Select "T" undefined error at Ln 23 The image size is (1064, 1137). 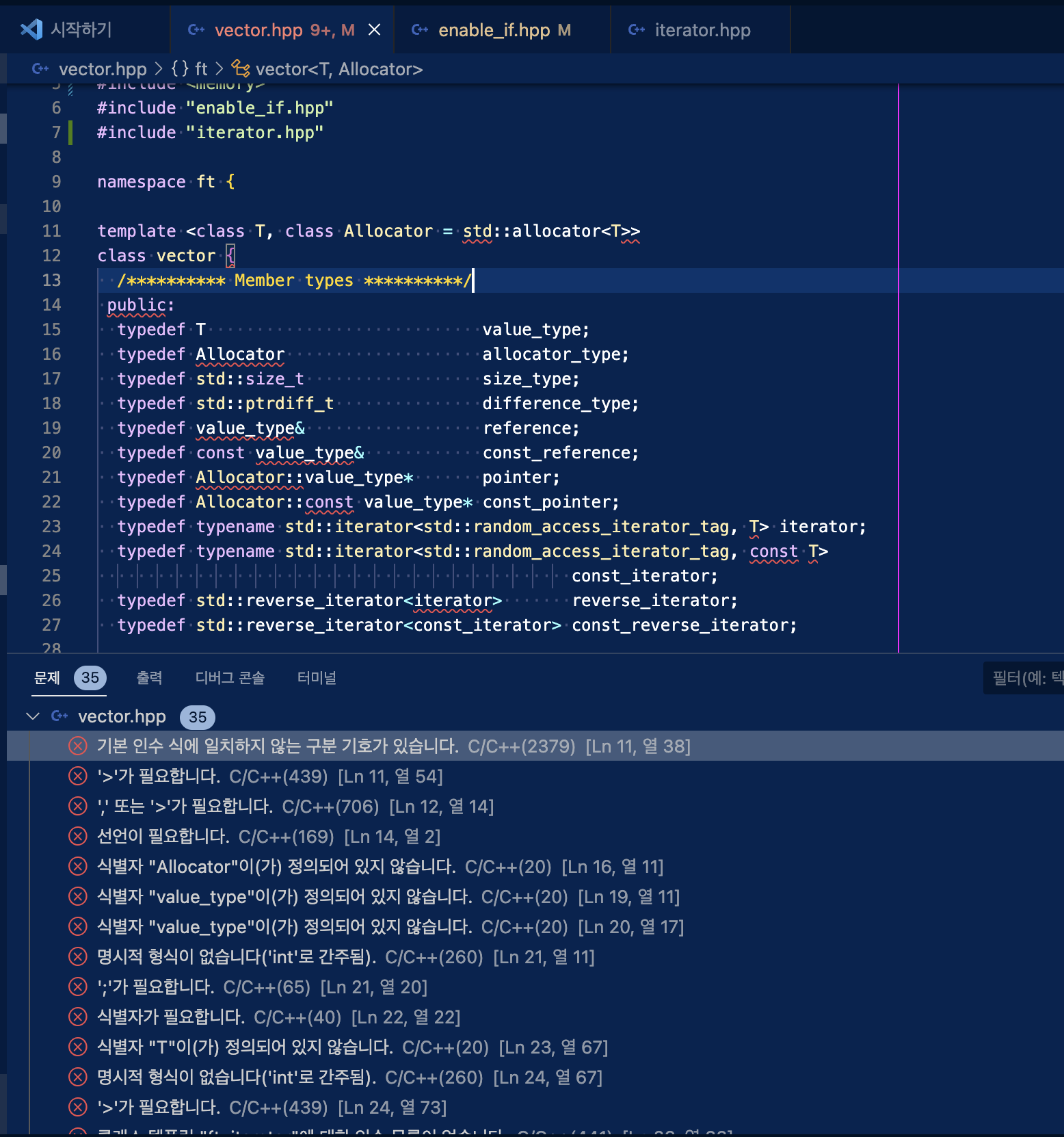[535, 1047]
